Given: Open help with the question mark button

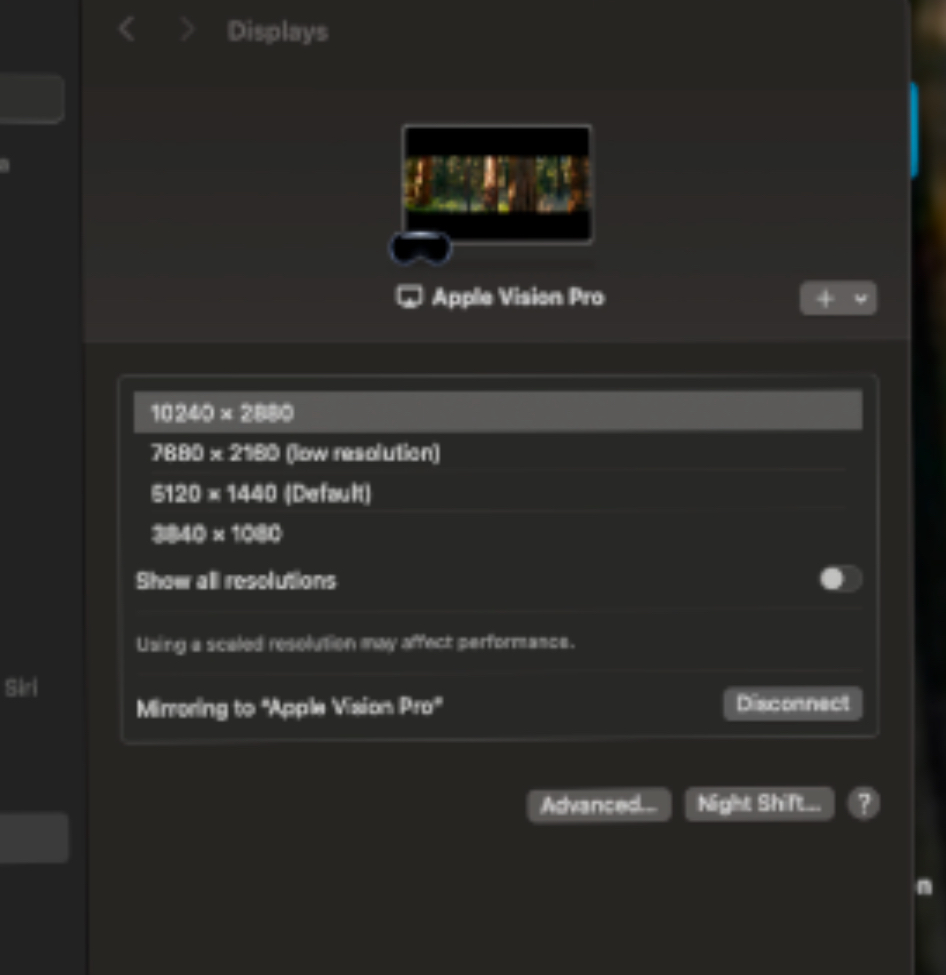Looking at the screenshot, I should 863,803.
